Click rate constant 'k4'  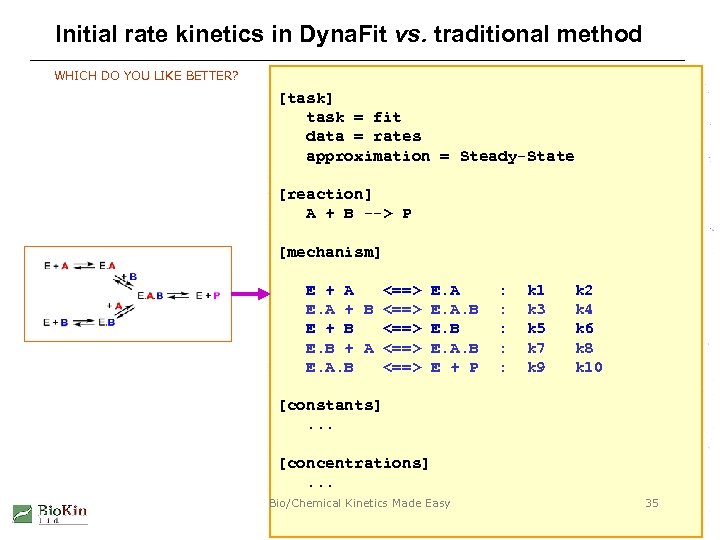pyautogui.click(x=584, y=309)
